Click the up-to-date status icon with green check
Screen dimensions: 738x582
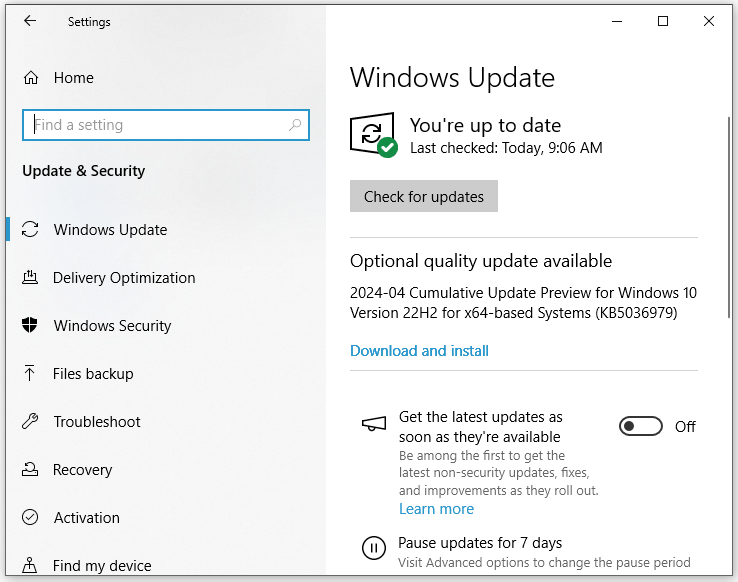(x=374, y=135)
